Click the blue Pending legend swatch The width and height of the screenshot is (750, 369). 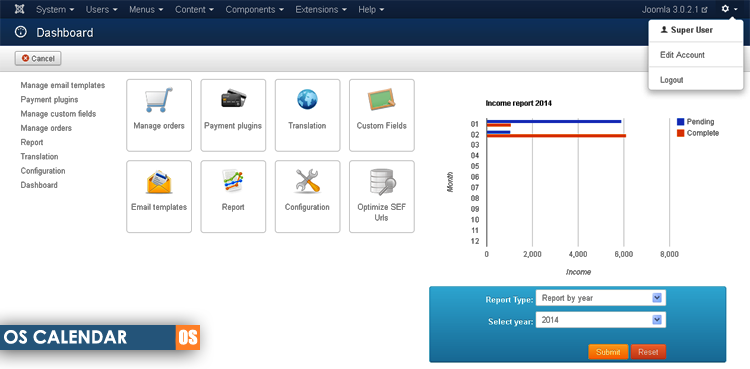point(681,122)
